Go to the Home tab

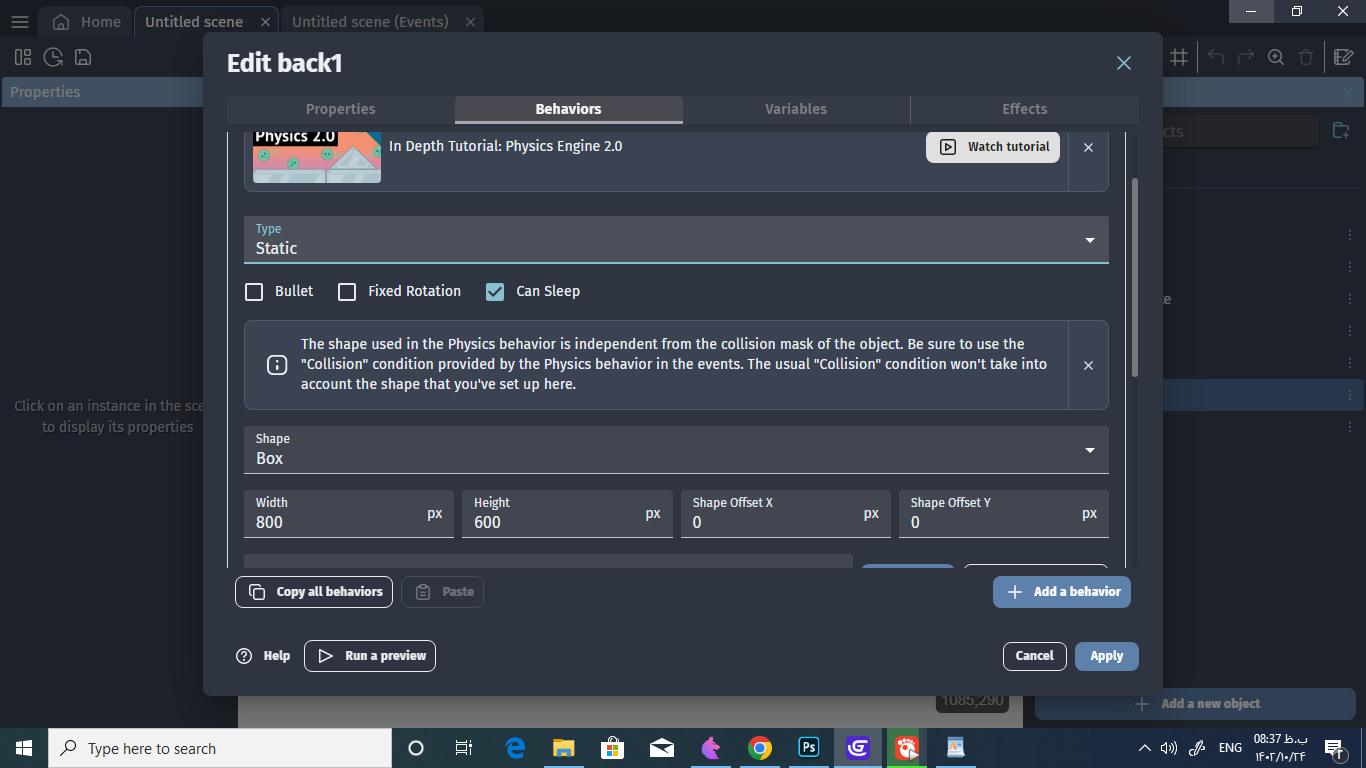pyautogui.click(x=87, y=22)
